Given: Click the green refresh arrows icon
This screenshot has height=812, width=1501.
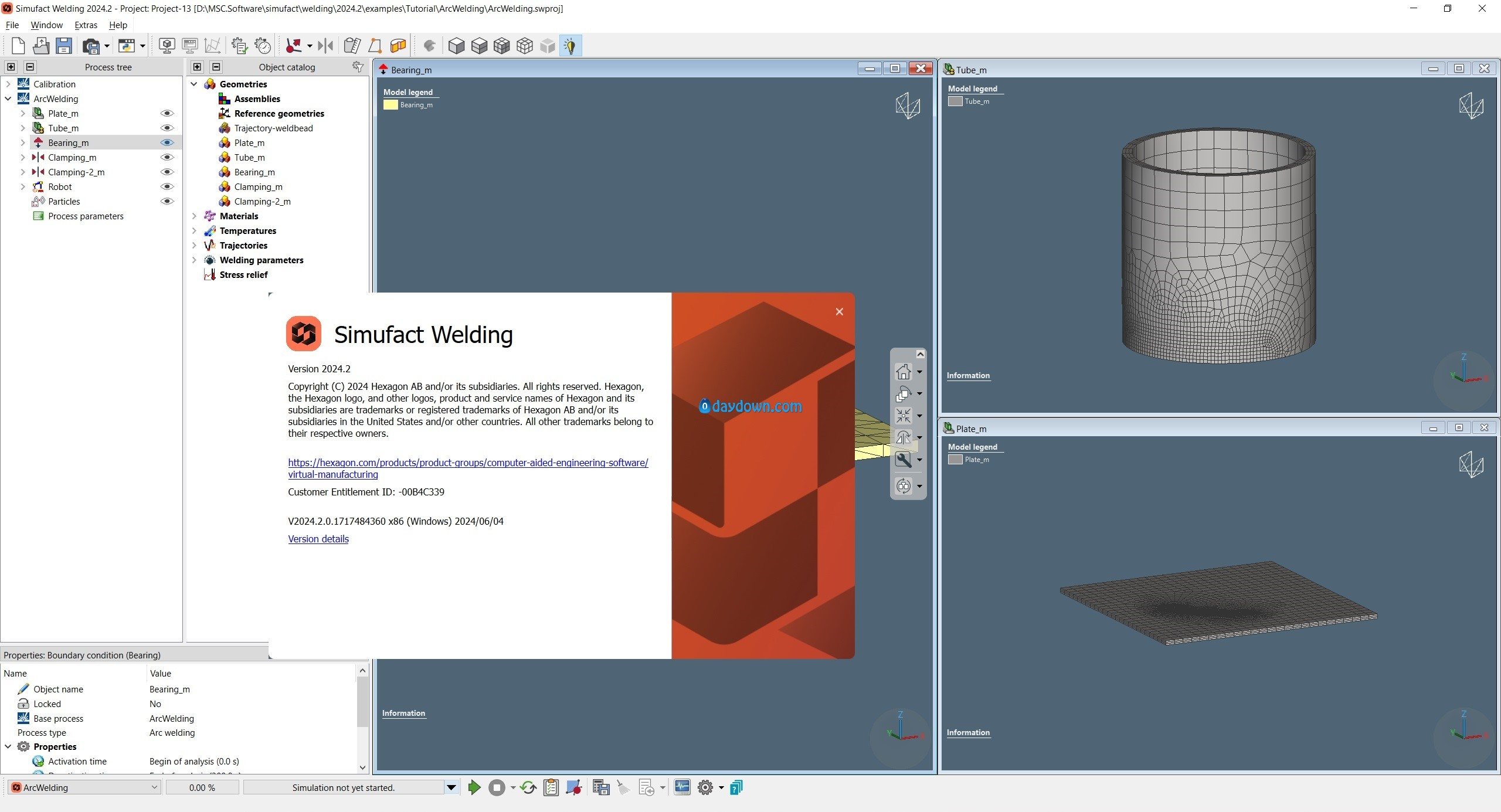Looking at the screenshot, I should [x=528, y=787].
